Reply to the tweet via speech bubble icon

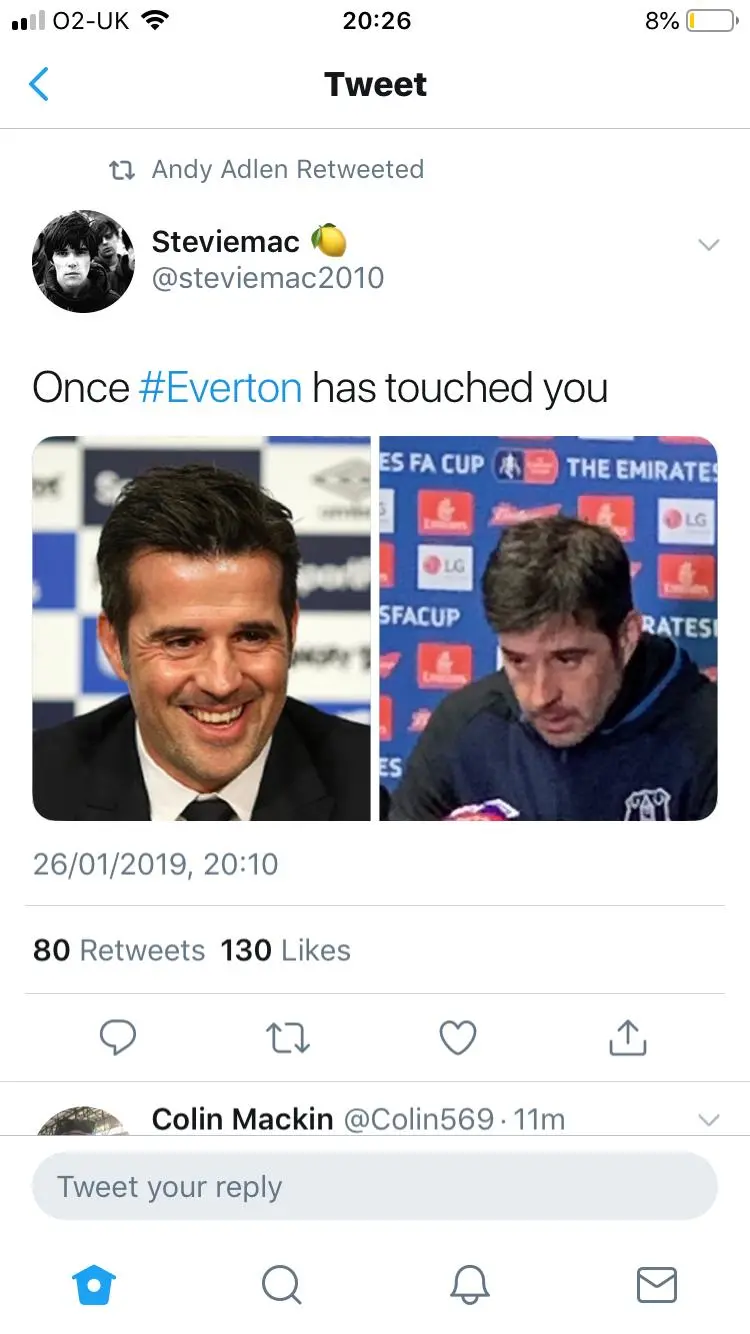[118, 1038]
